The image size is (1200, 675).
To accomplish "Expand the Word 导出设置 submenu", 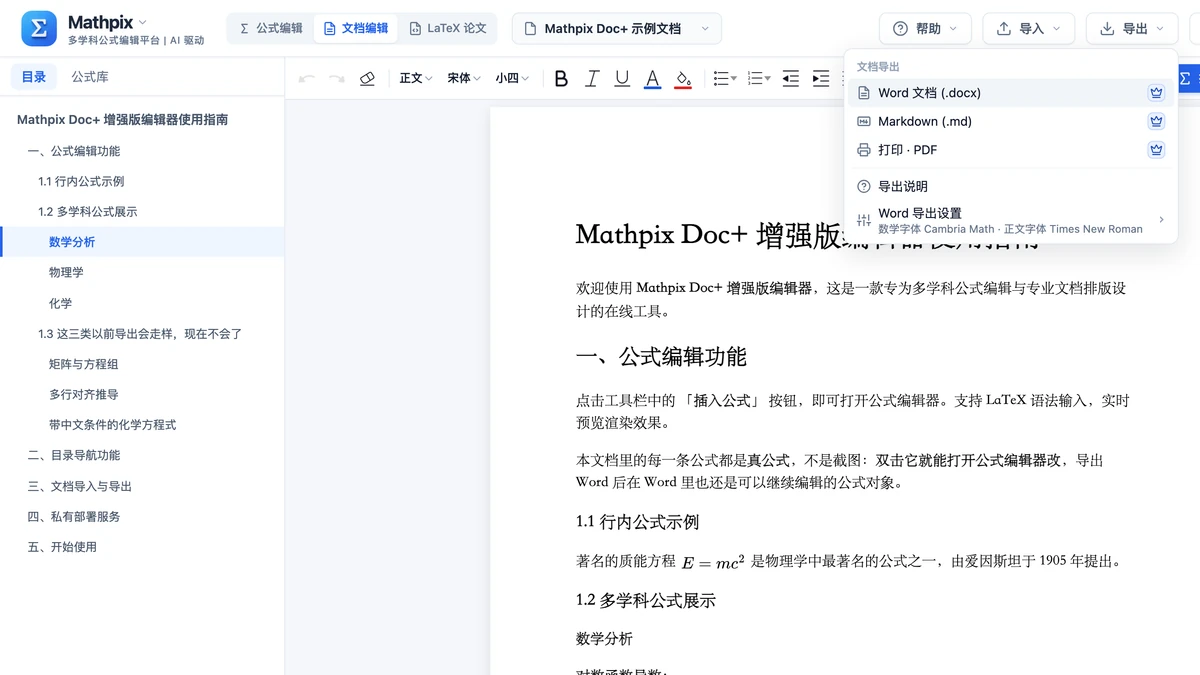I will pos(1011,220).
